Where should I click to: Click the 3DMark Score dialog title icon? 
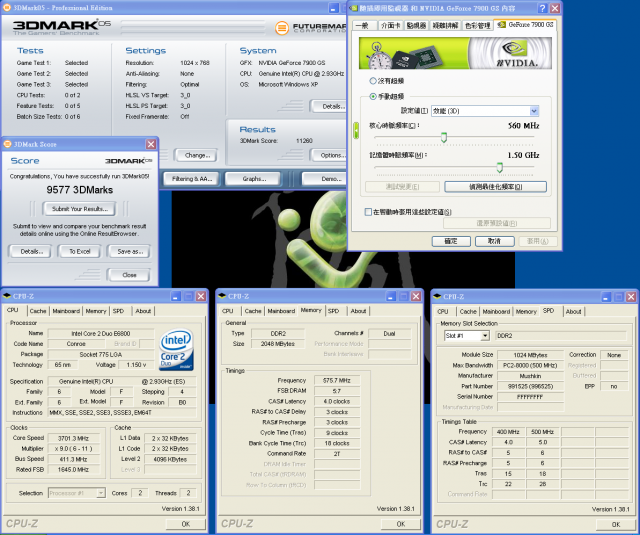(x=7, y=144)
